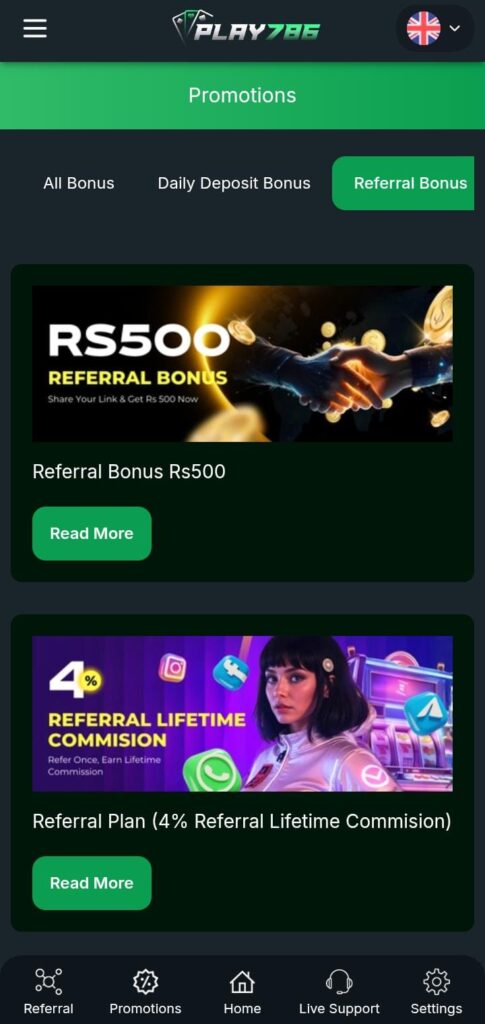Open the hamburger menu

click(35, 28)
